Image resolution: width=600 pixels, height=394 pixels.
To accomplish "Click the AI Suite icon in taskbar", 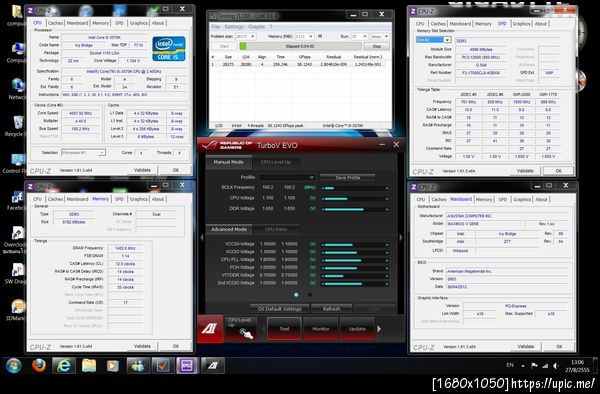I will point(213,366).
